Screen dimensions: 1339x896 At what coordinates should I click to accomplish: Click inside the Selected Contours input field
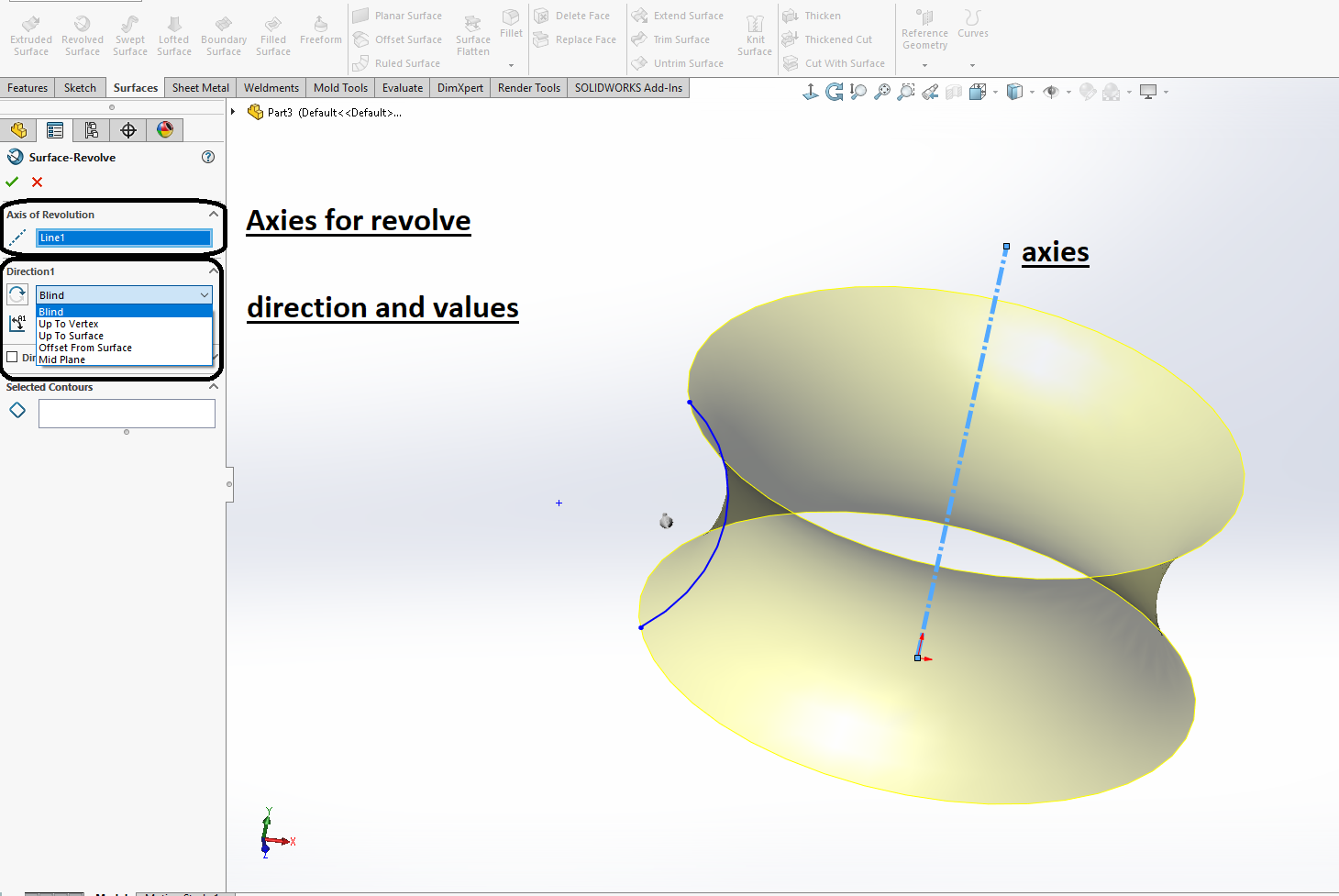tap(127, 413)
